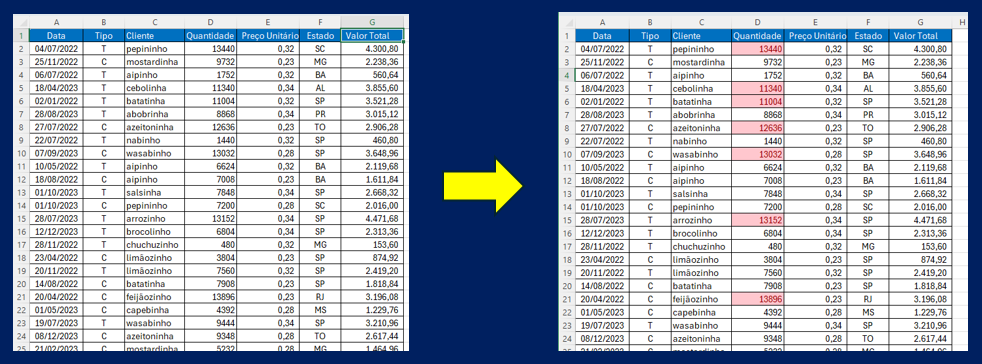
Task: Select 'Estado' header in right spreadsheet
Action: 867,36
